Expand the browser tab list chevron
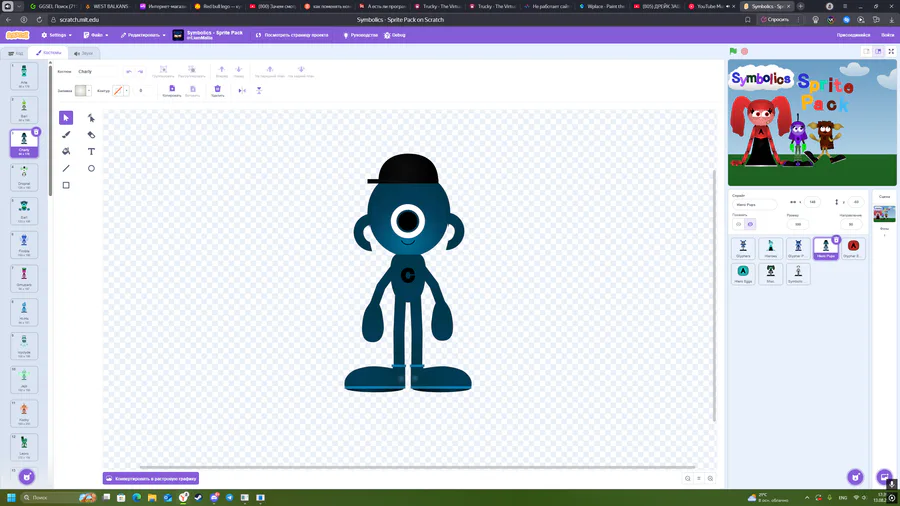The width and height of the screenshot is (900, 506). 19,6
